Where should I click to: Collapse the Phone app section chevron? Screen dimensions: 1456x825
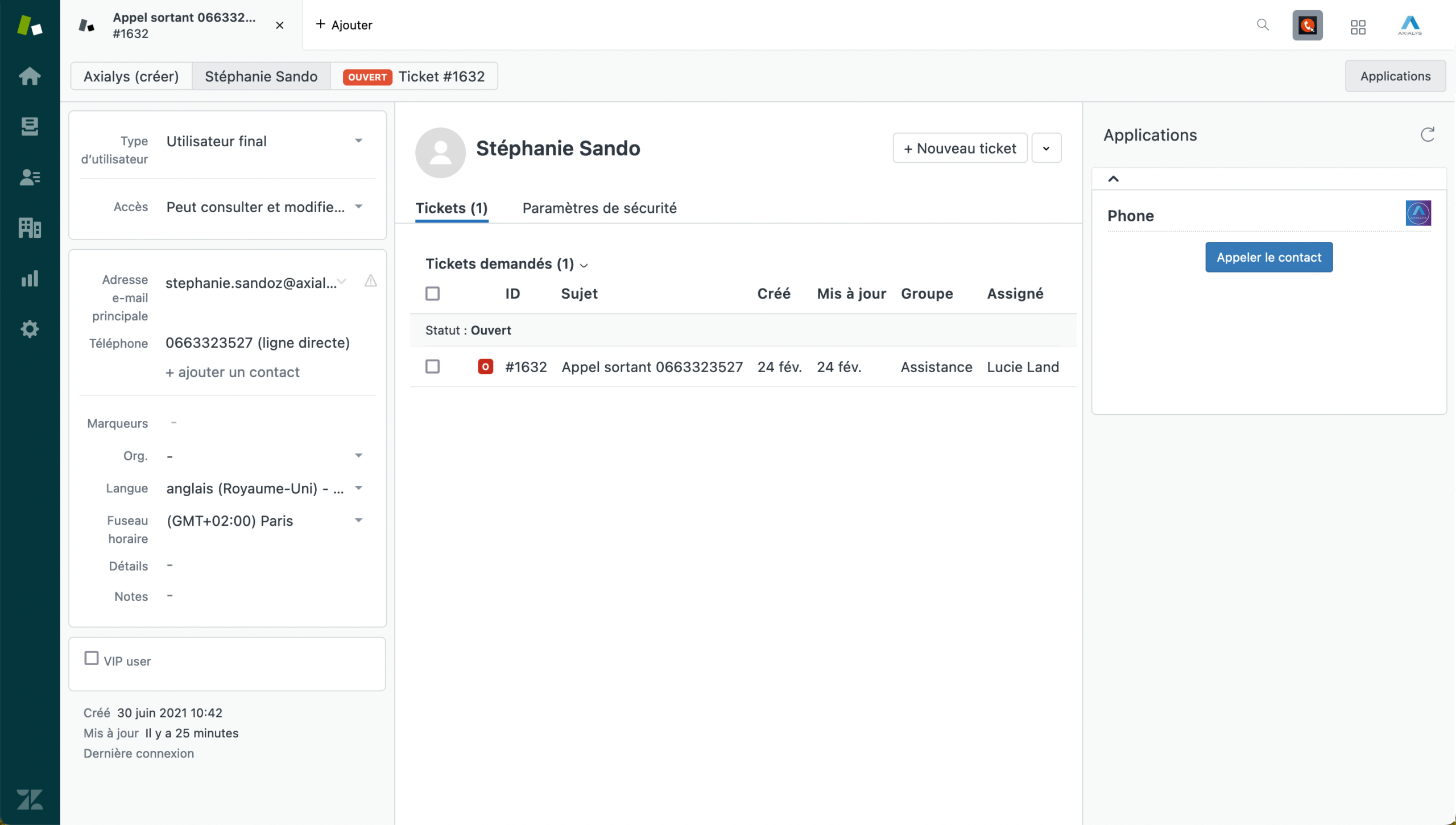[x=1114, y=179]
